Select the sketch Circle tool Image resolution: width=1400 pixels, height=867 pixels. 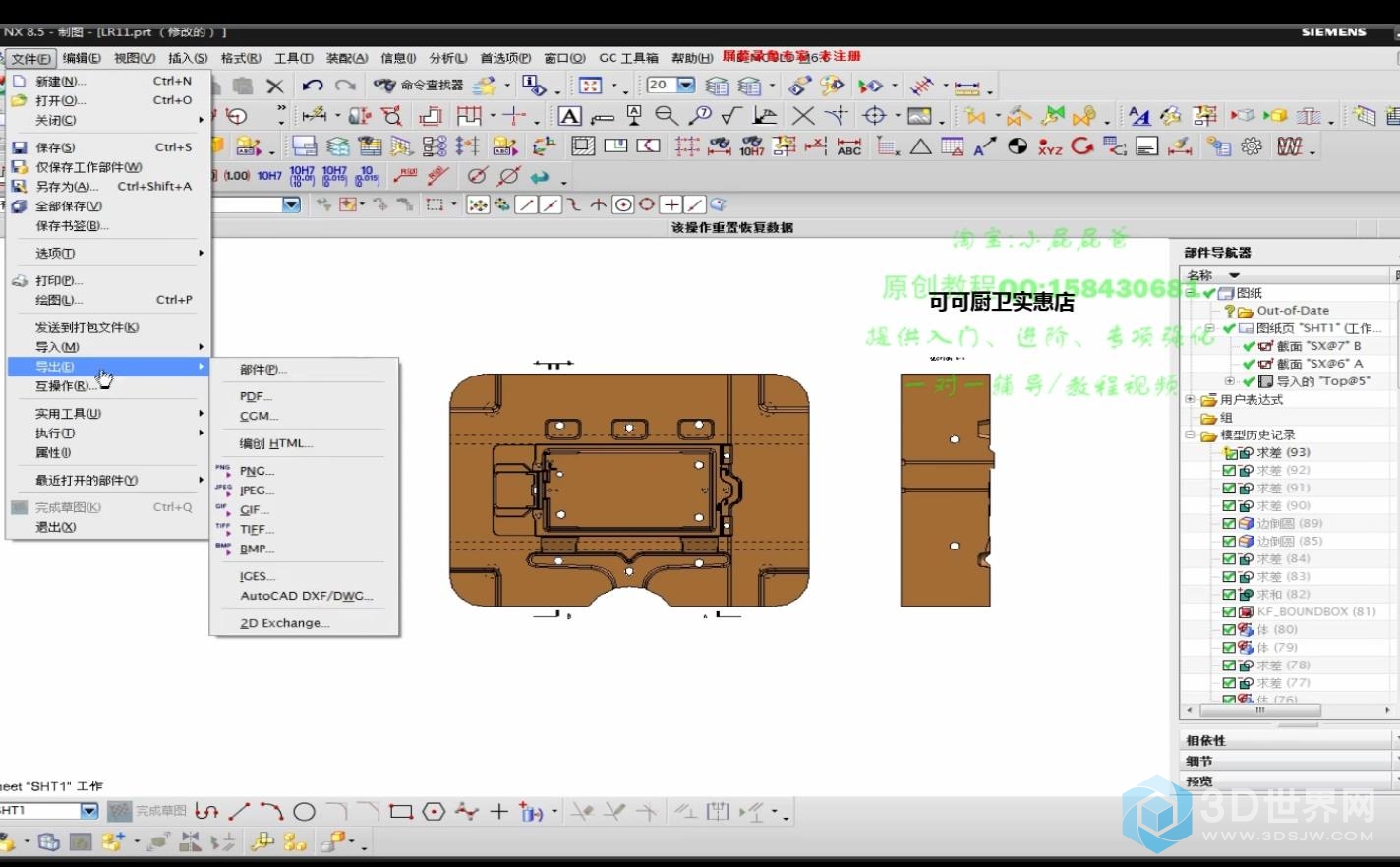[304, 812]
